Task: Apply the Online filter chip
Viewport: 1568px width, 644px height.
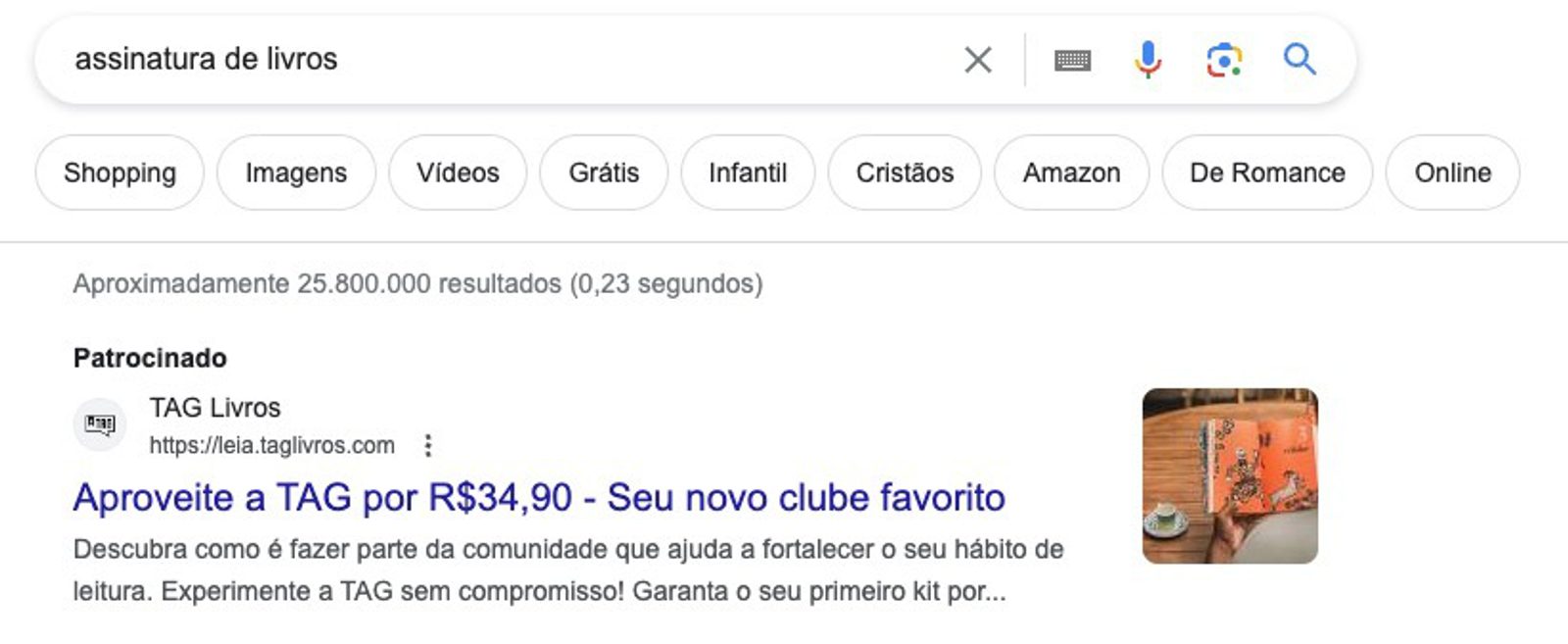Action: click(x=1452, y=173)
